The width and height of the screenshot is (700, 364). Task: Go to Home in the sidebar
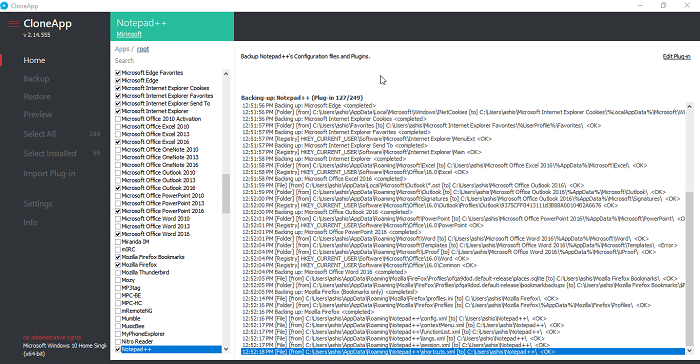coord(34,60)
